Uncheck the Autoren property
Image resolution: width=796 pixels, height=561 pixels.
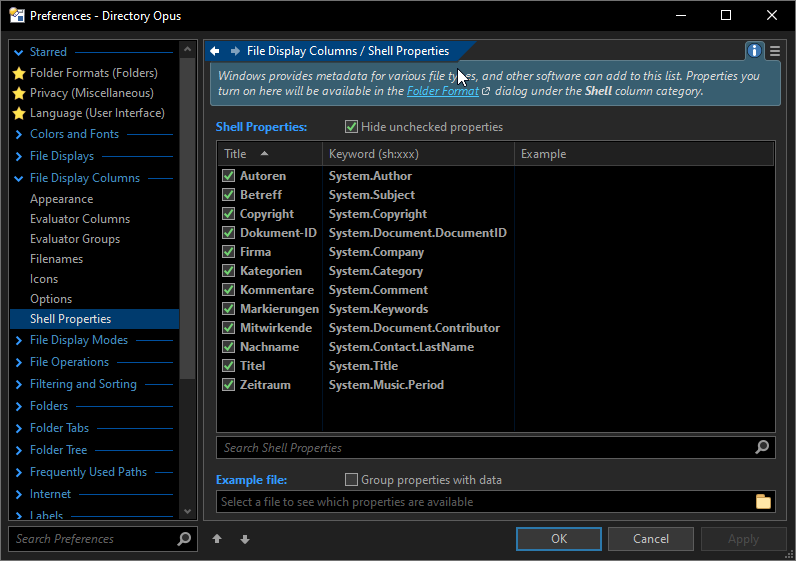(x=228, y=176)
